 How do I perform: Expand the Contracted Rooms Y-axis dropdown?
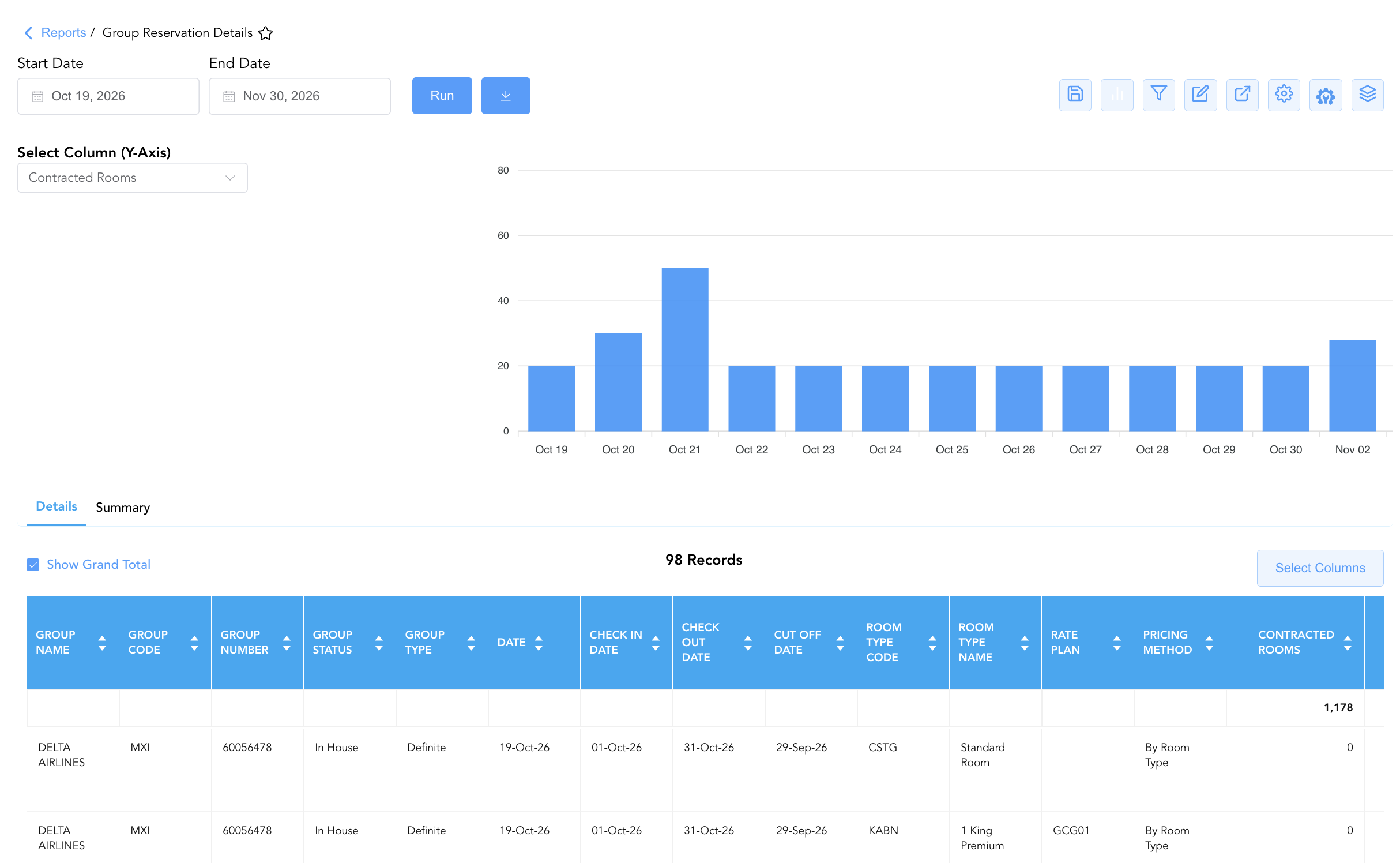click(x=133, y=178)
